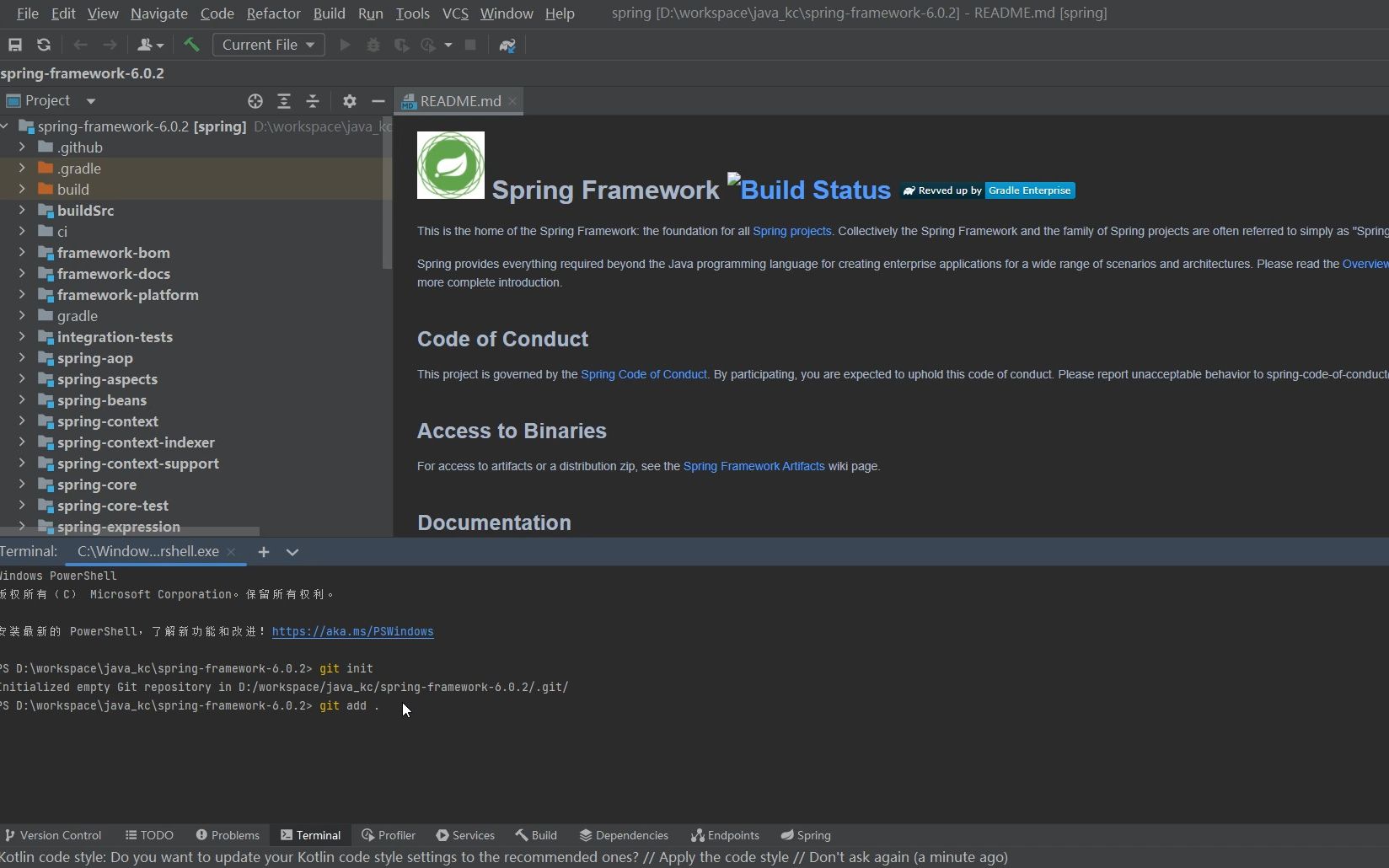
Task: Follow the Spring projects link
Action: coord(791,231)
